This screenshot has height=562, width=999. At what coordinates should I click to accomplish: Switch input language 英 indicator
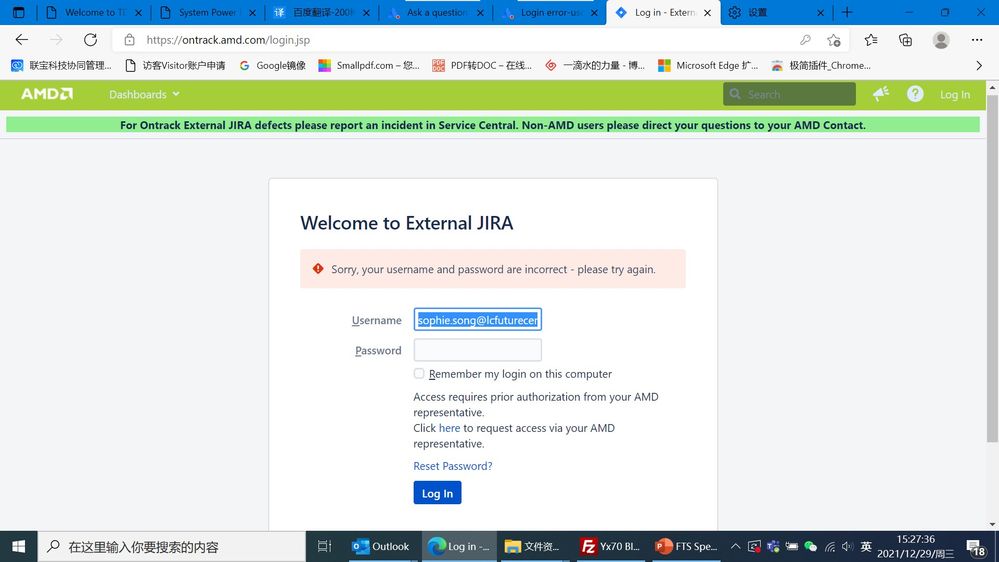tap(866, 546)
